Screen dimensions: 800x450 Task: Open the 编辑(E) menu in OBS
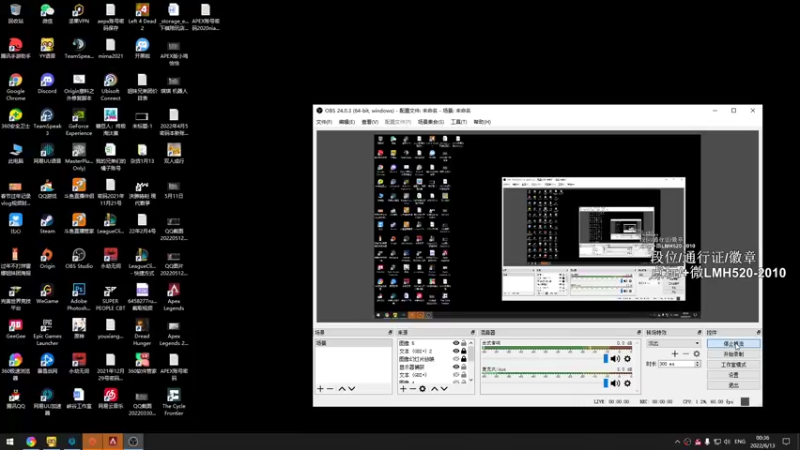346,122
